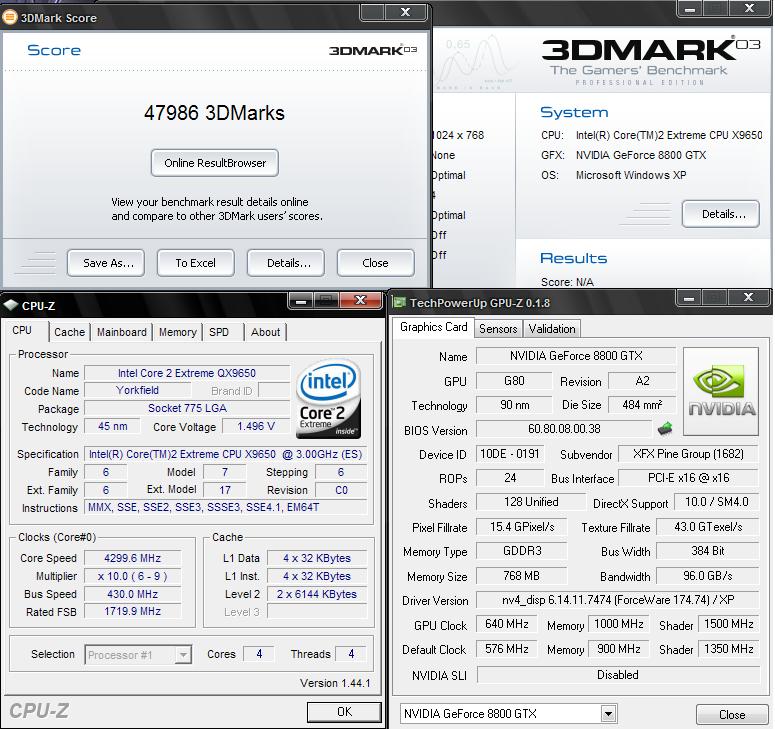Expand the Processor #1 selection dropdown
This screenshot has width=775, height=729.
pyautogui.click(x=183, y=655)
